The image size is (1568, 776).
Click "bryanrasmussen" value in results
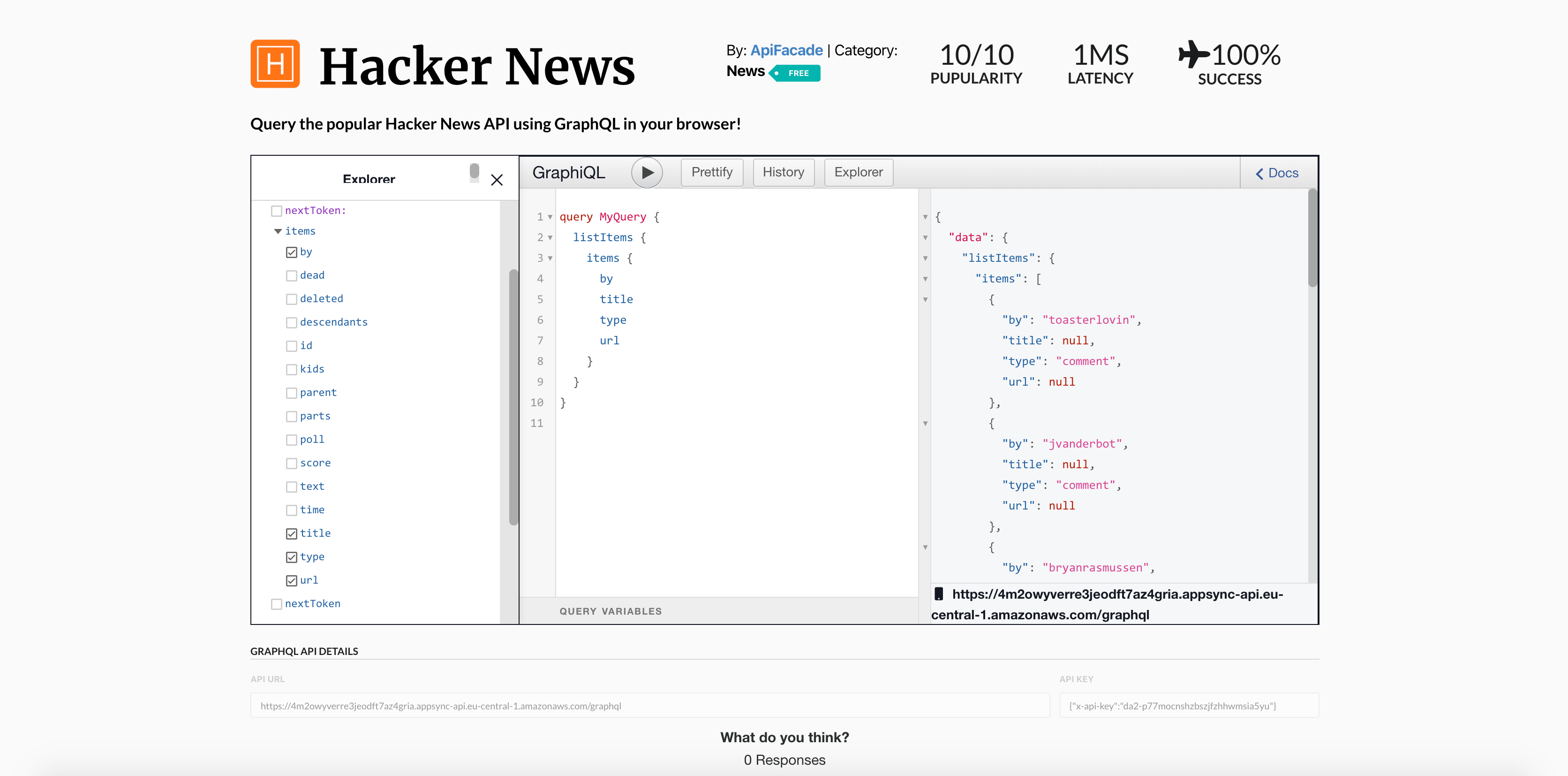1096,568
